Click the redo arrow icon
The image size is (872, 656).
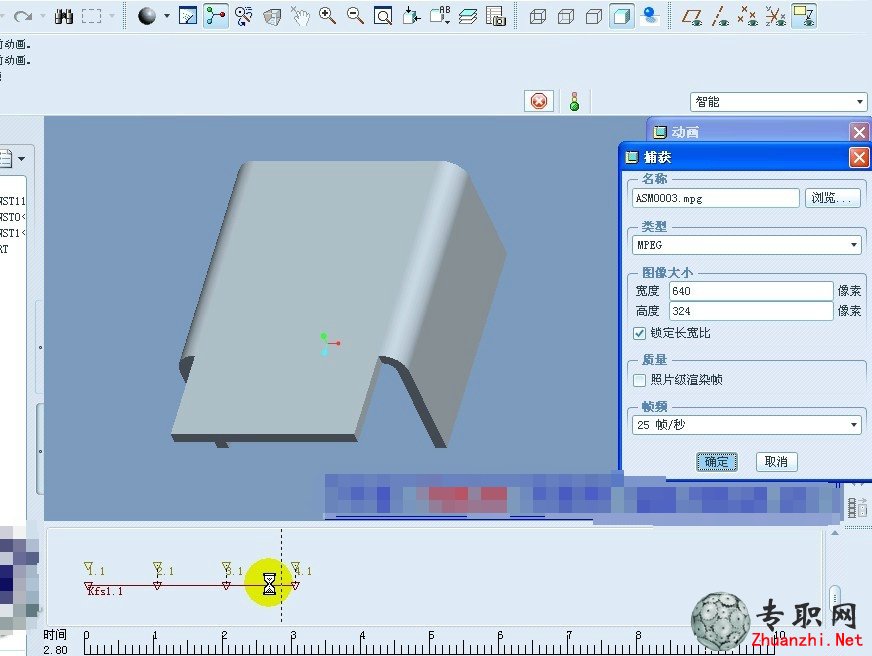[23, 16]
